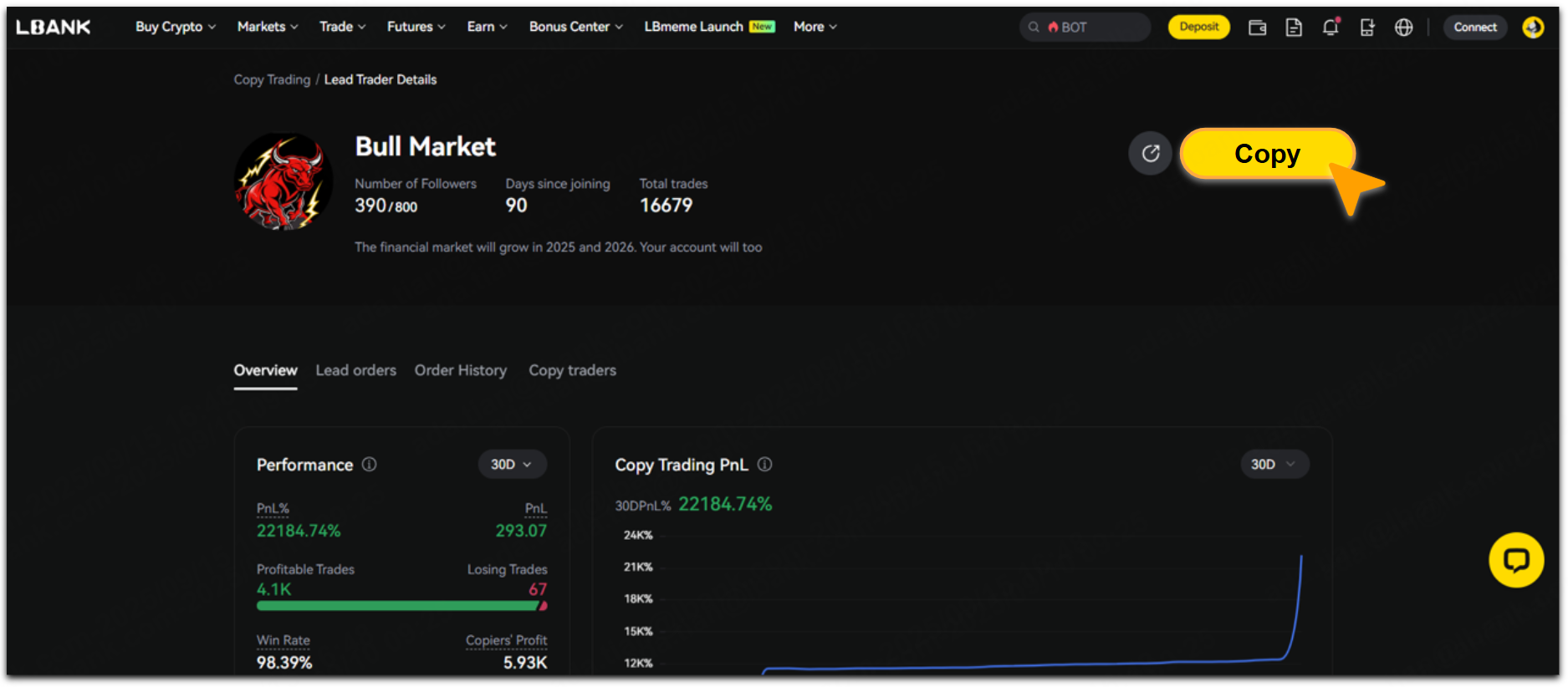Open the Copy traders tab

572,370
